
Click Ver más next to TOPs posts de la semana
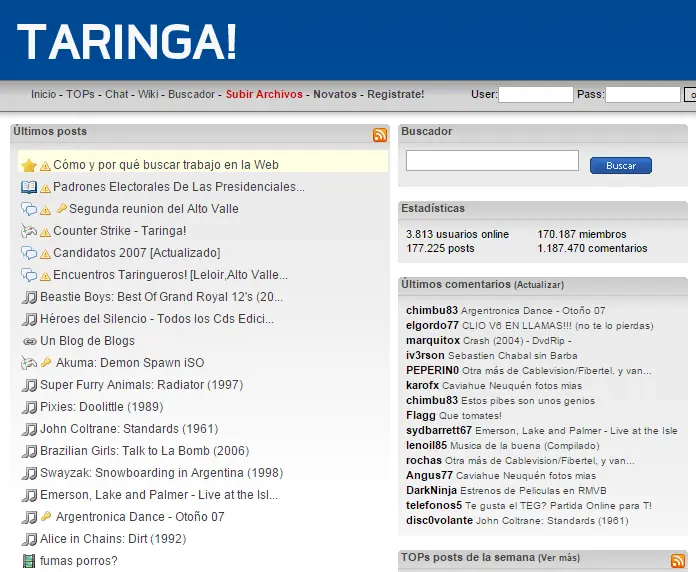coord(559,558)
